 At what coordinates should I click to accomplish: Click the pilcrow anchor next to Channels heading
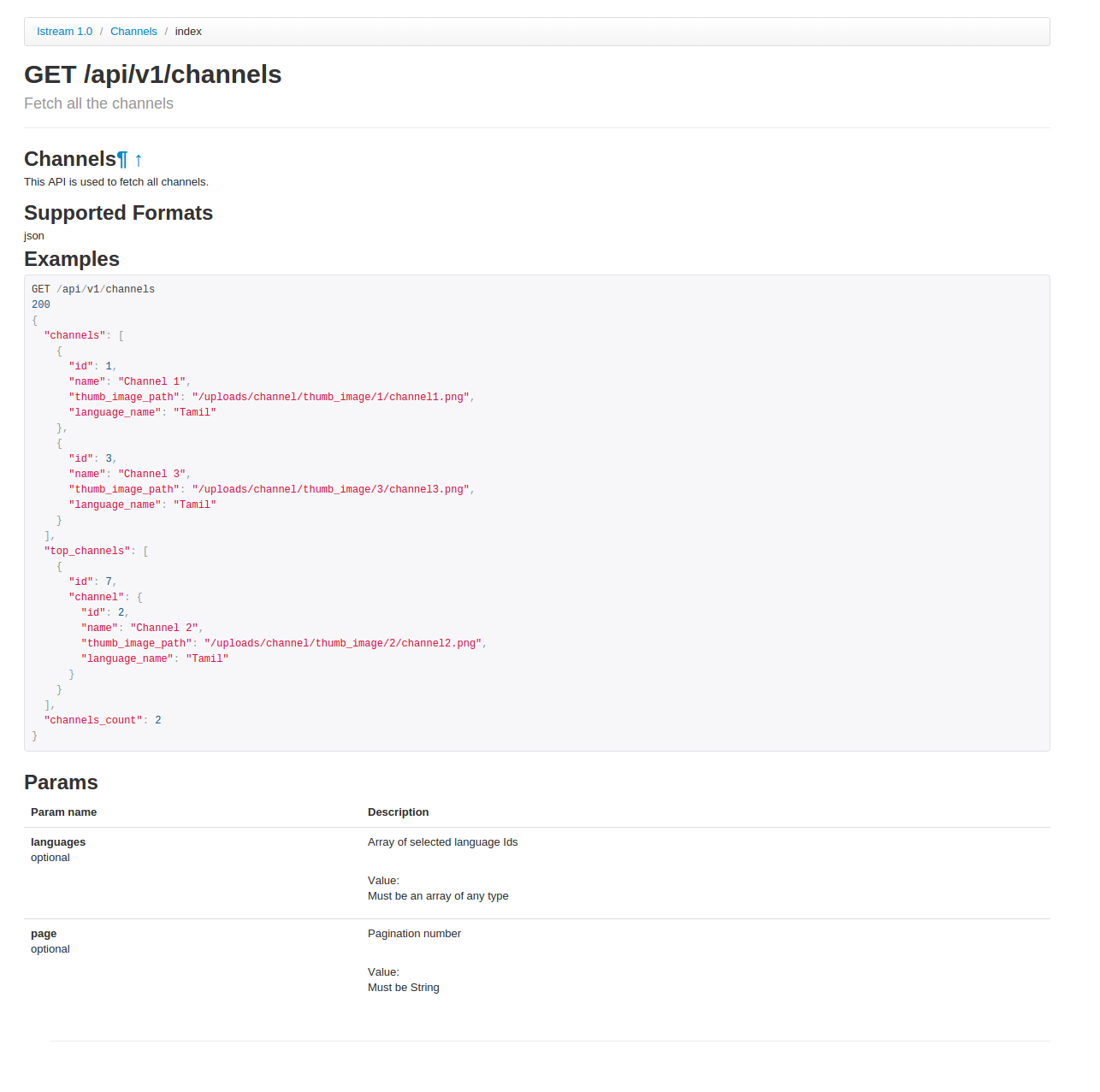[122, 160]
